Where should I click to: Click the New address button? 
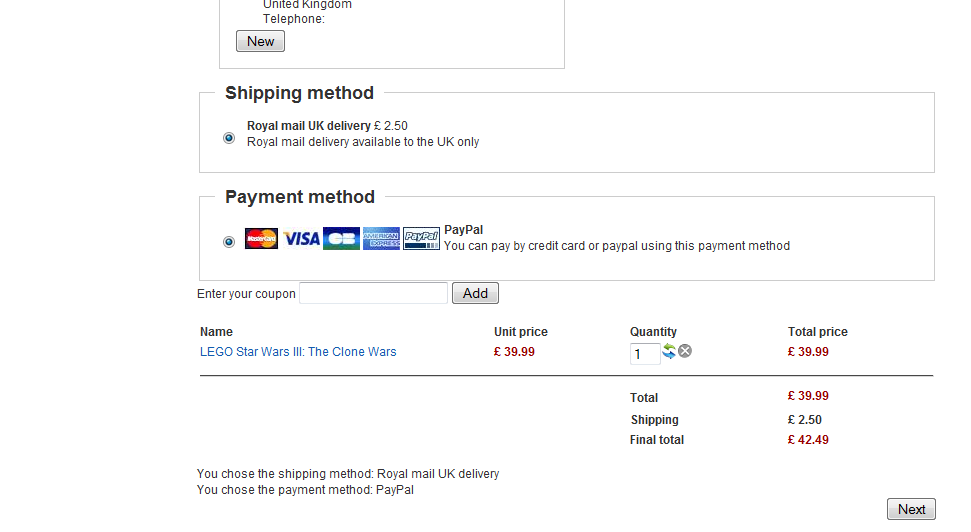pyautogui.click(x=260, y=41)
